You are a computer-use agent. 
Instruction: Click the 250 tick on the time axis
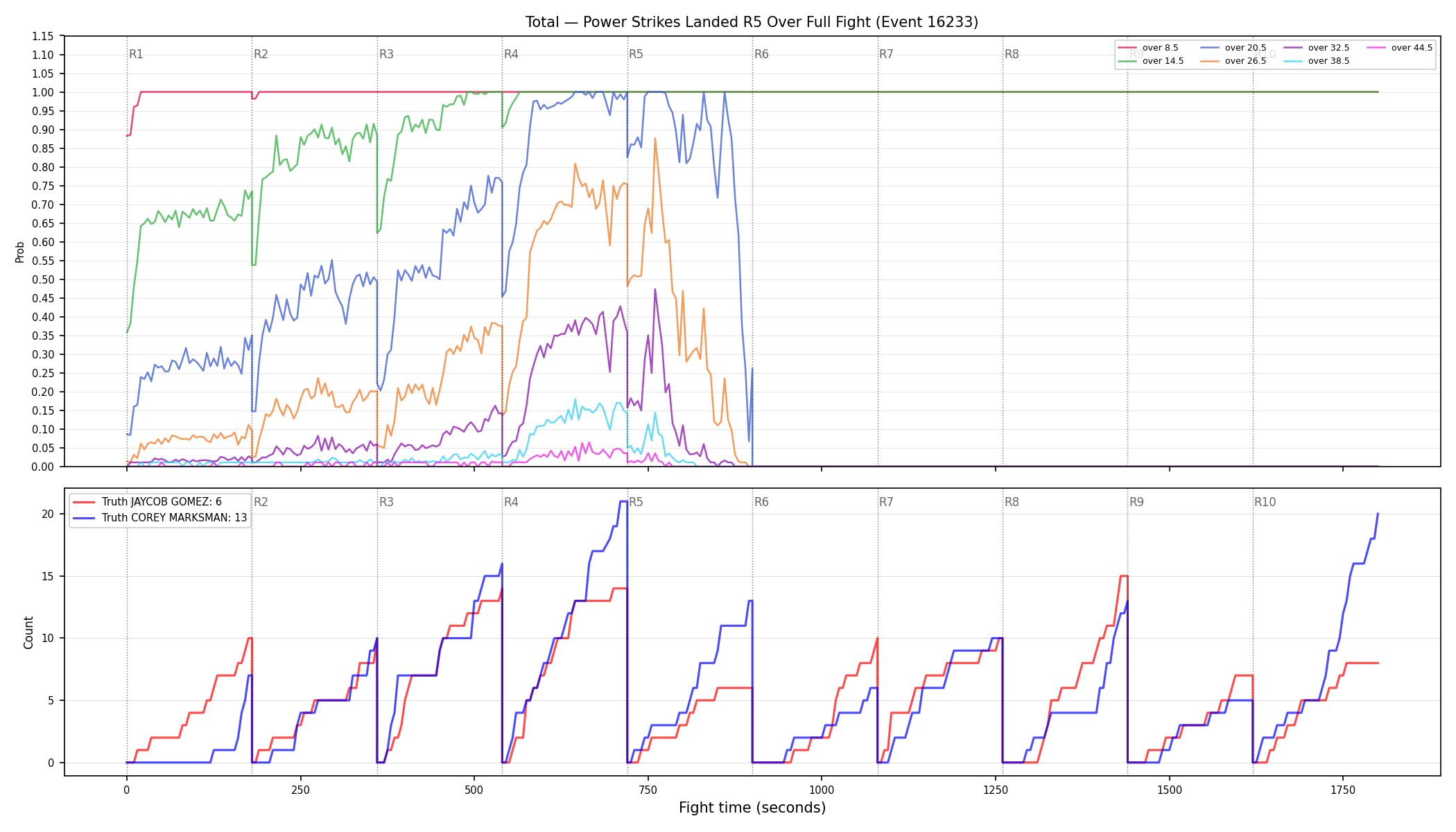[x=300, y=790]
